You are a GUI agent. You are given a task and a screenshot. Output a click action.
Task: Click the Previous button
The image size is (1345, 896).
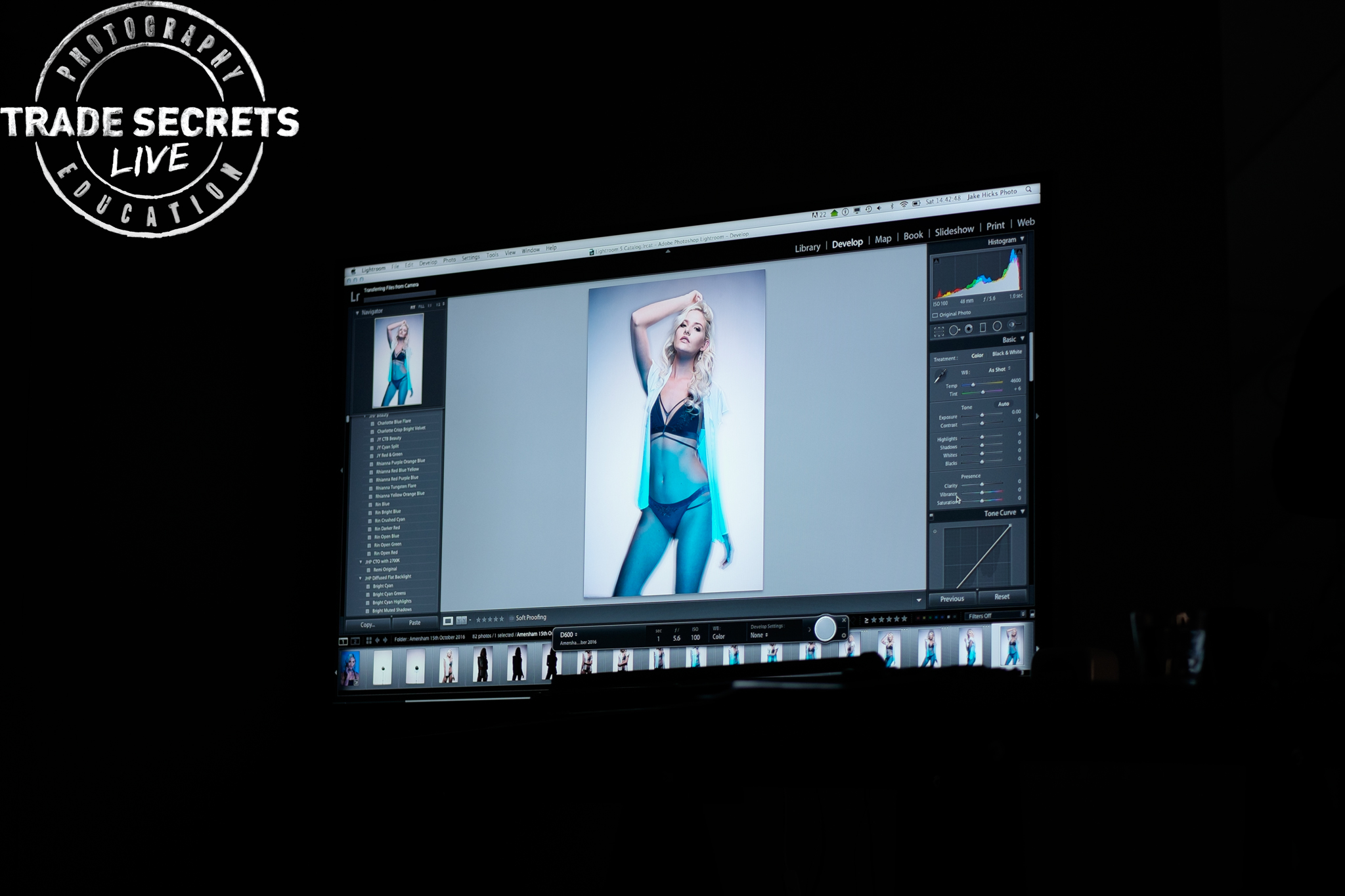[x=952, y=599]
